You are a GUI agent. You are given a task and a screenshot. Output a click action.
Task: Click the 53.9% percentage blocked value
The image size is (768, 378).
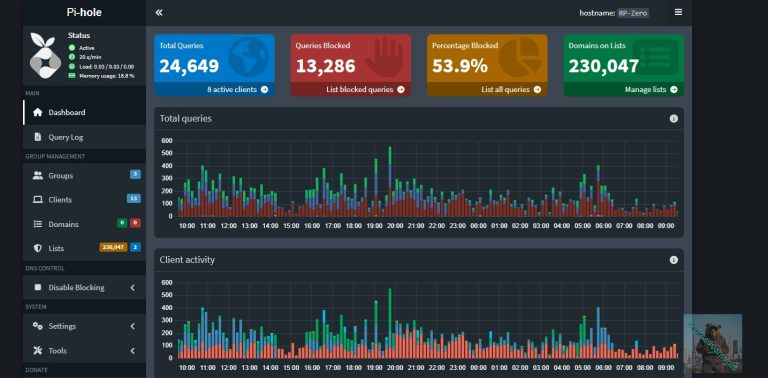point(459,66)
